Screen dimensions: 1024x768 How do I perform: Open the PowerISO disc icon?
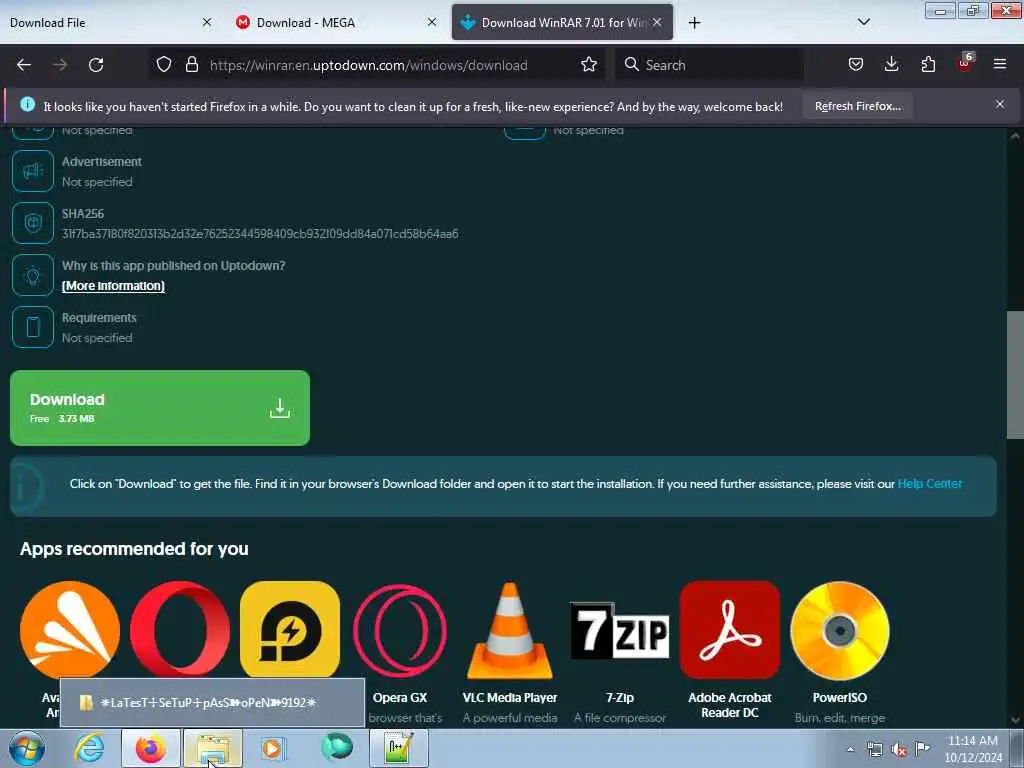click(840, 630)
